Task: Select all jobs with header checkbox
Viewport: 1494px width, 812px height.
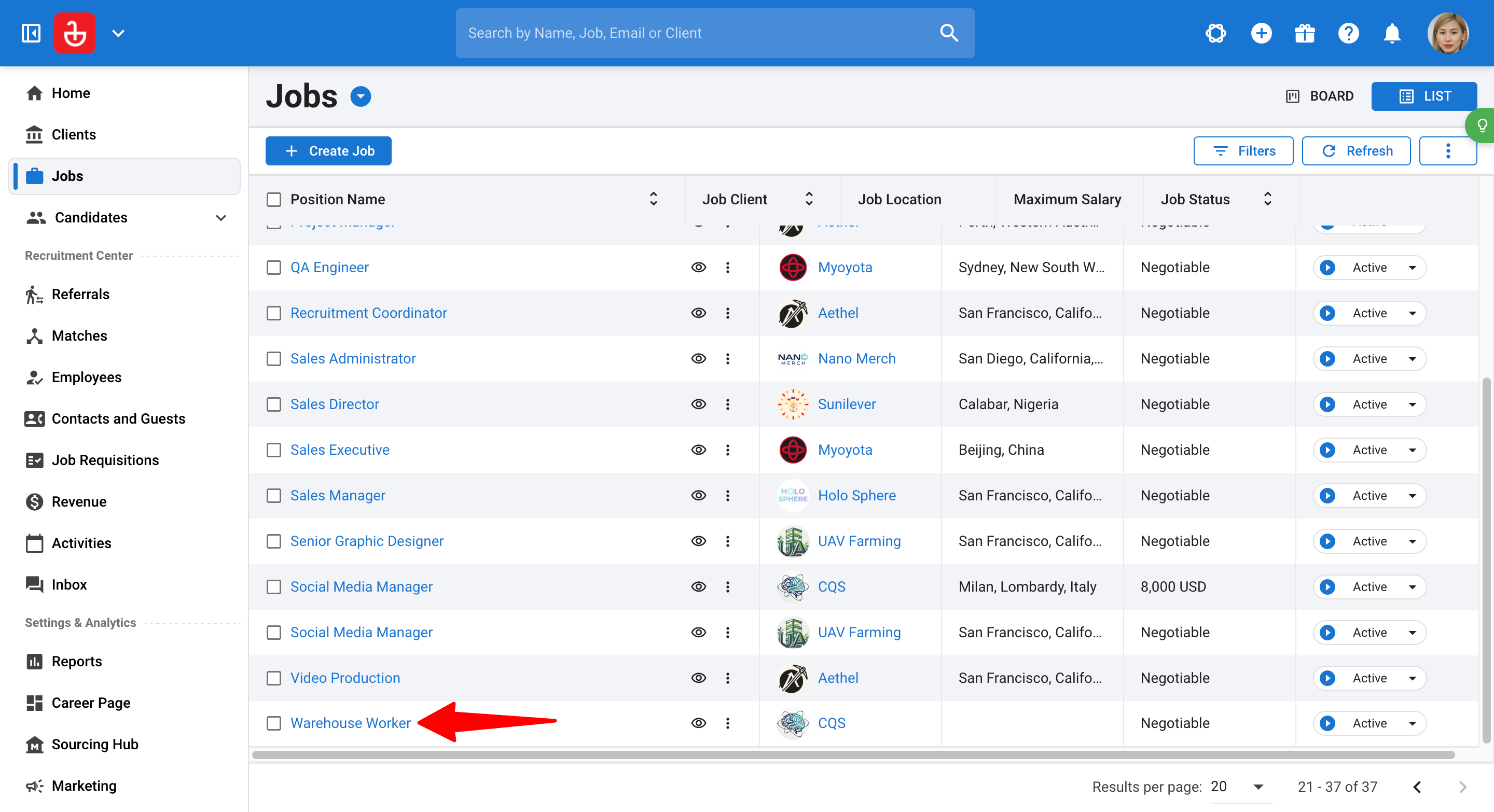Action: click(274, 200)
